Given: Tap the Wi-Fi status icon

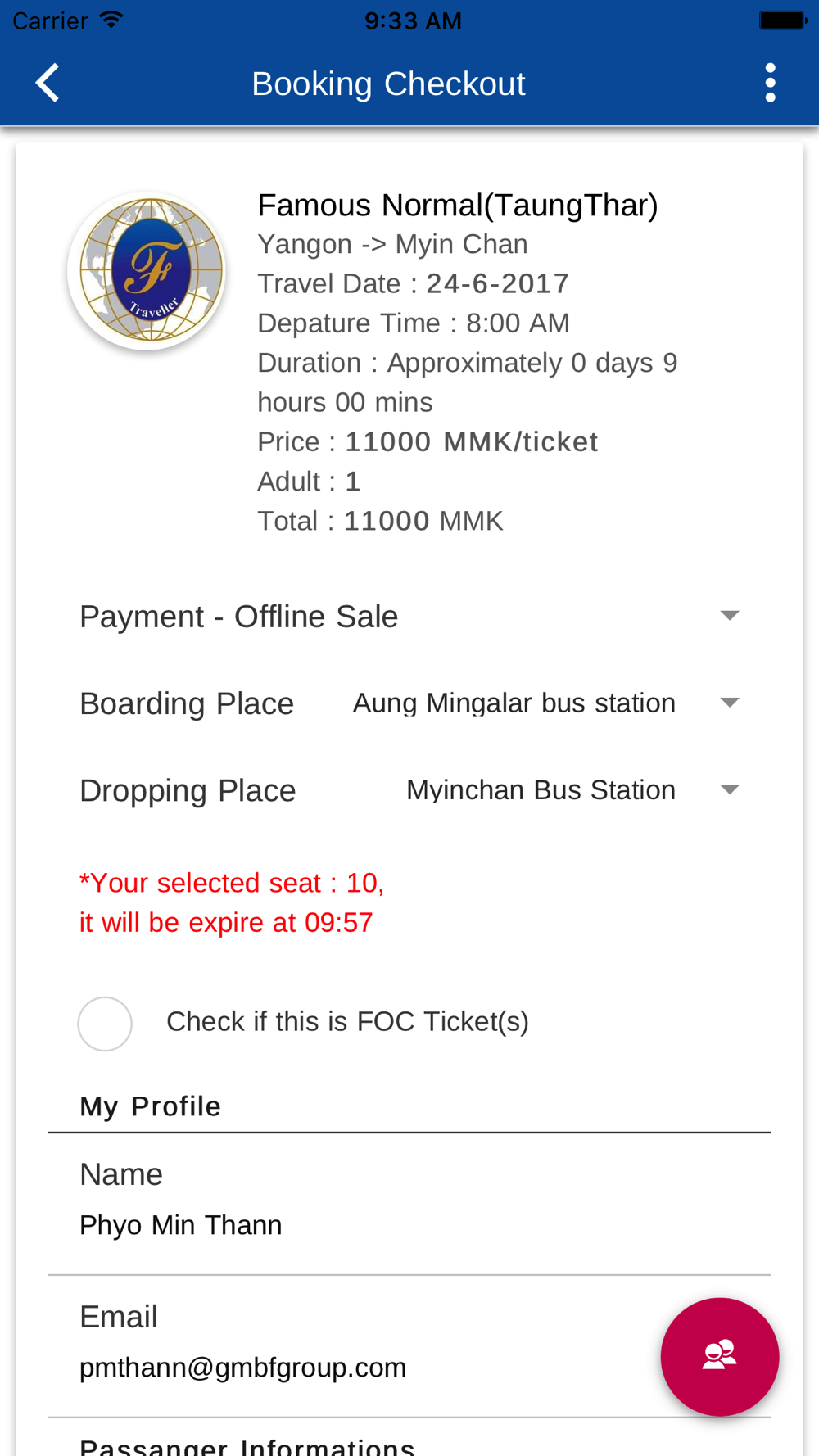Looking at the screenshot, I should click(111, 20).
